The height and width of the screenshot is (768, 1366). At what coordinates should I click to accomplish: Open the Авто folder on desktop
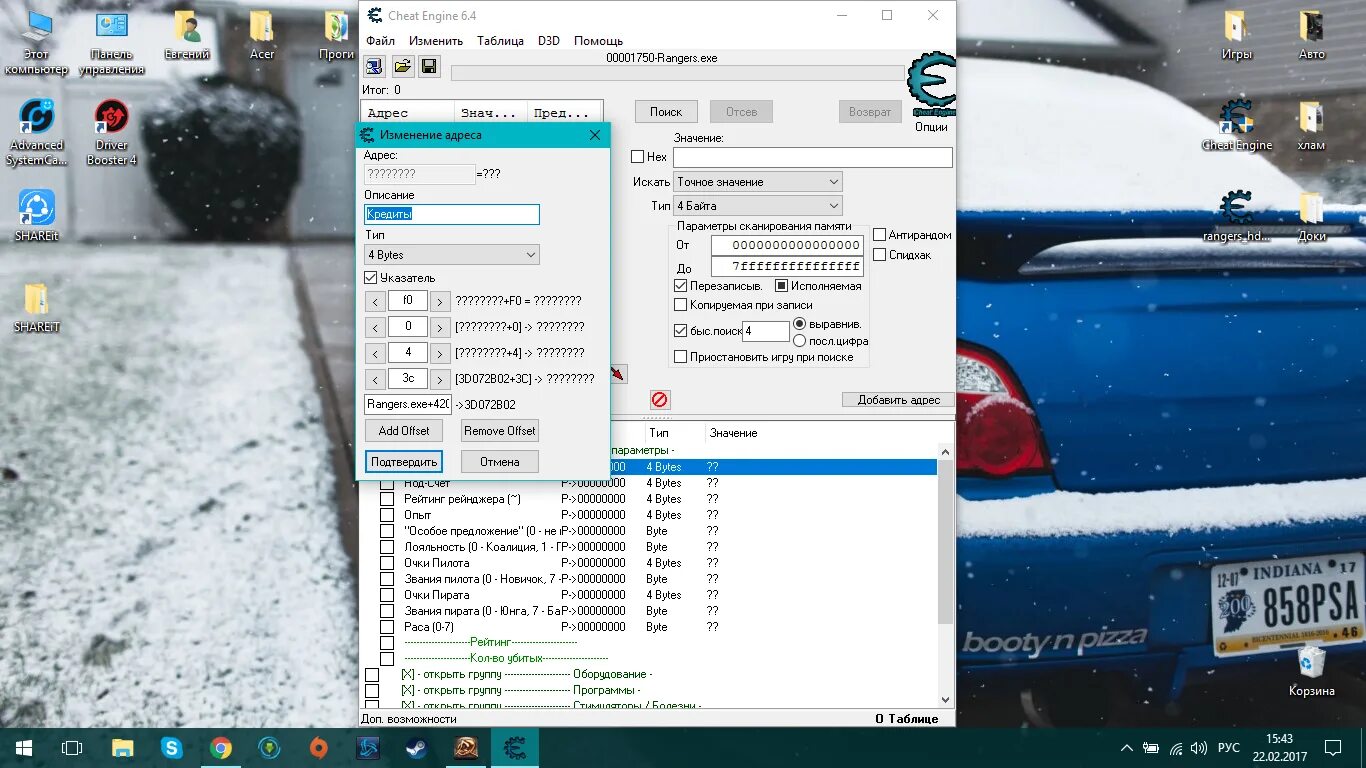click(x=1311, y=35)
